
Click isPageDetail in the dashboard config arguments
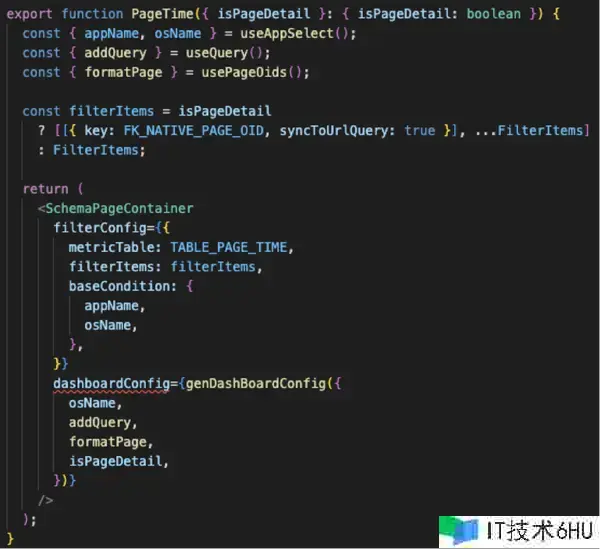(115, 461)
